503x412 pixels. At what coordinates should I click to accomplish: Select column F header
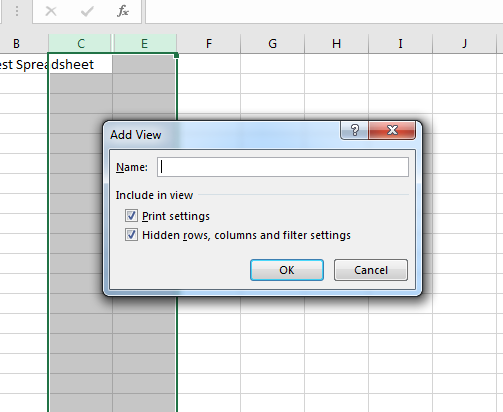tap(209, 43)
